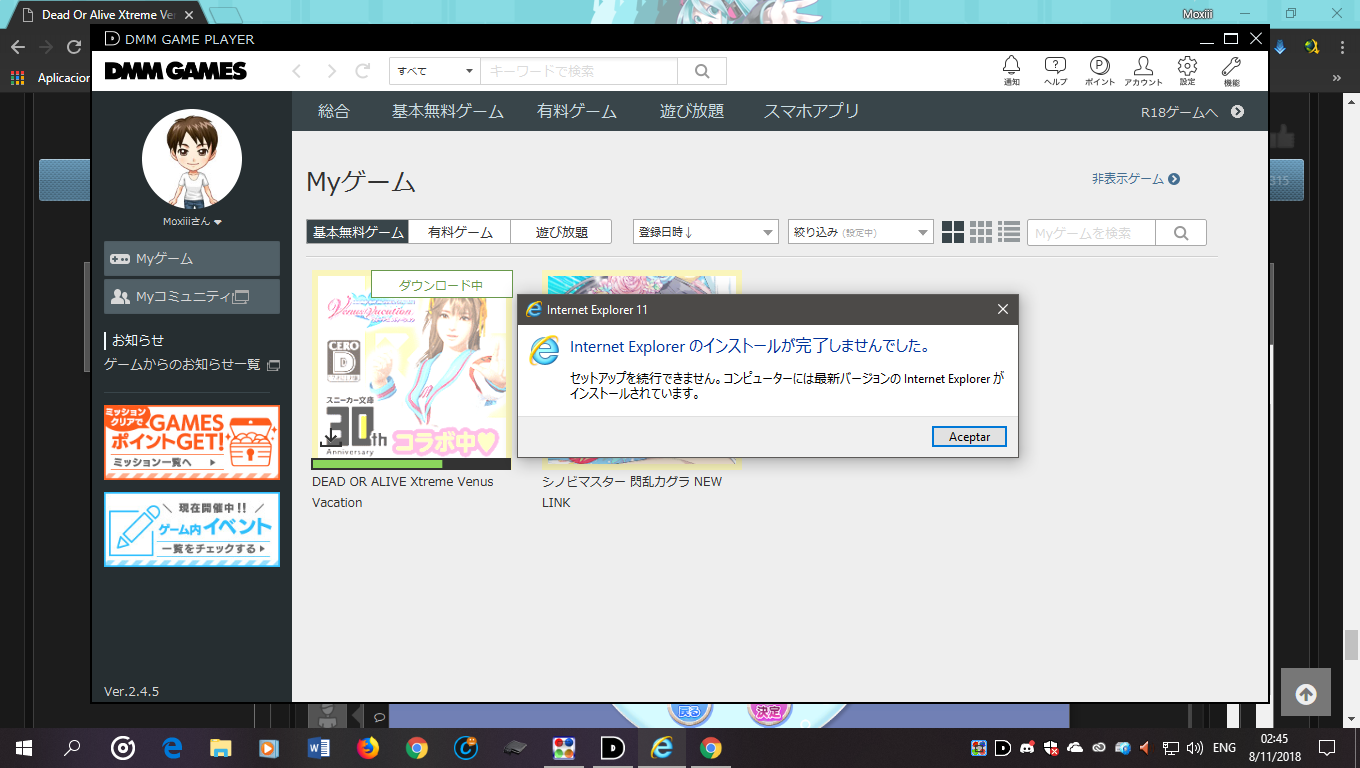The image size is (1360, 768).
Task: Click the scroll-to-top arrow button
Action: [x=1306, y=694]
